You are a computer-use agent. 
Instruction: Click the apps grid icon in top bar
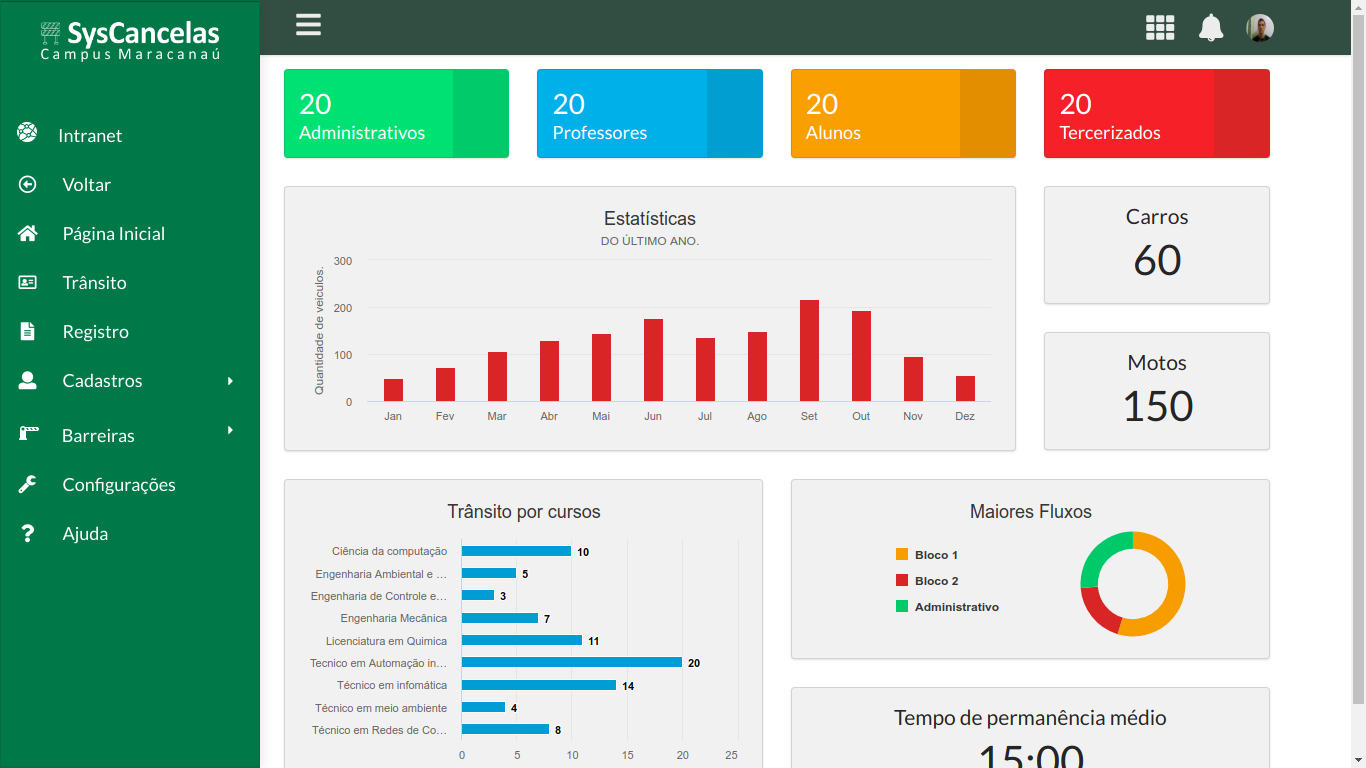1159,27
